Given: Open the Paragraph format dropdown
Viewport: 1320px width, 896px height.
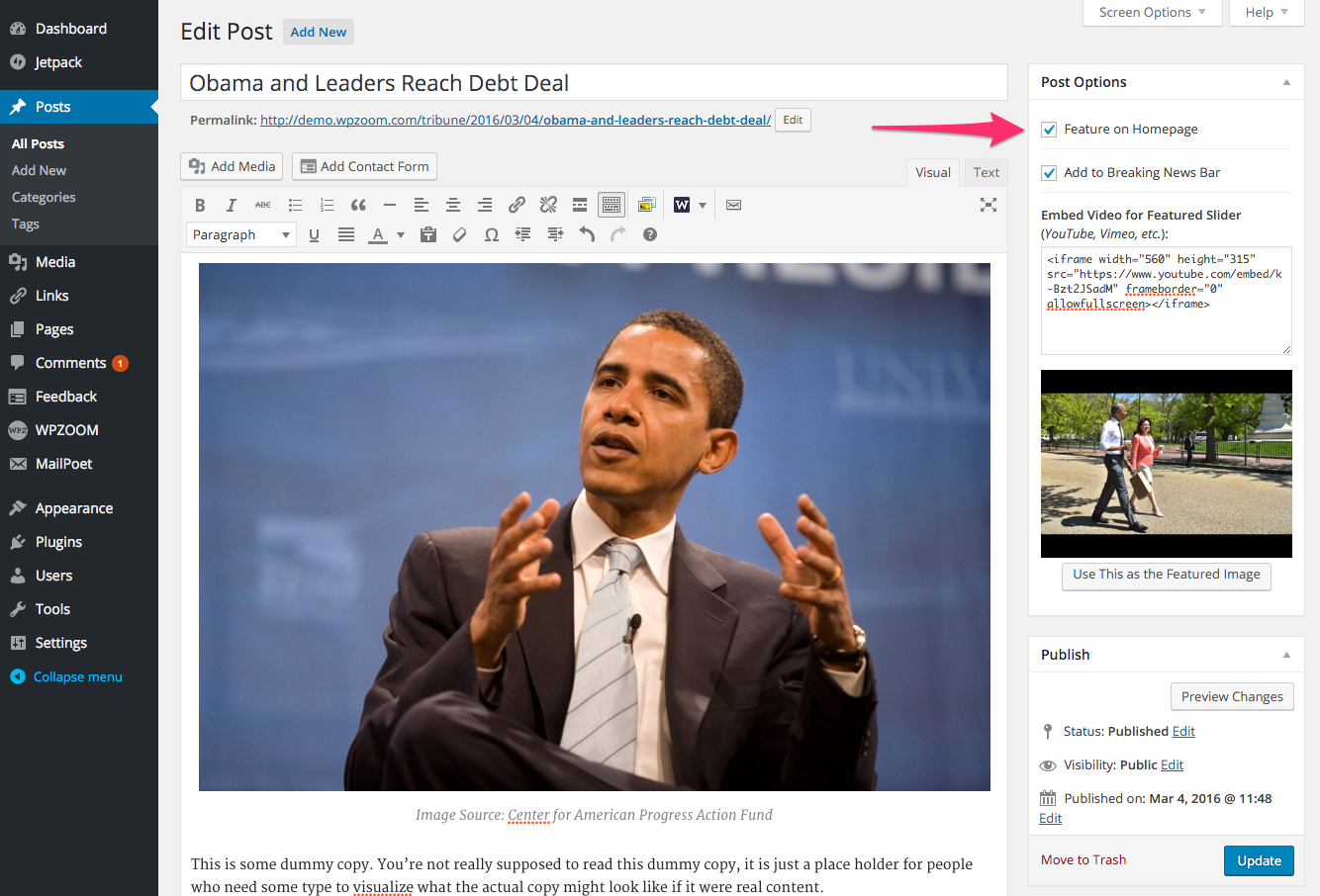Looking at the screenshot, I should pos(240,234).
